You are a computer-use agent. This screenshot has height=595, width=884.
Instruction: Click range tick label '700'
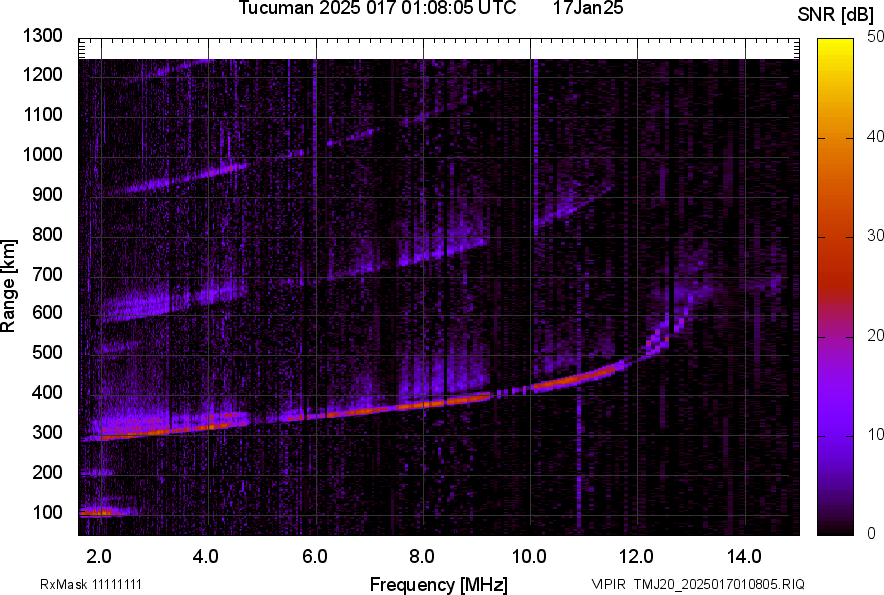(x=47, y=274)
